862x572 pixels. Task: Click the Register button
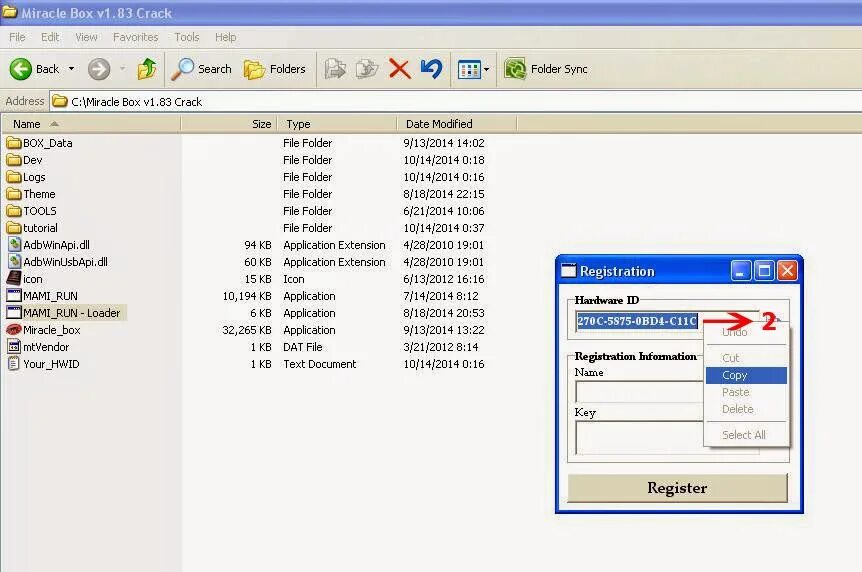coord(677,488)
